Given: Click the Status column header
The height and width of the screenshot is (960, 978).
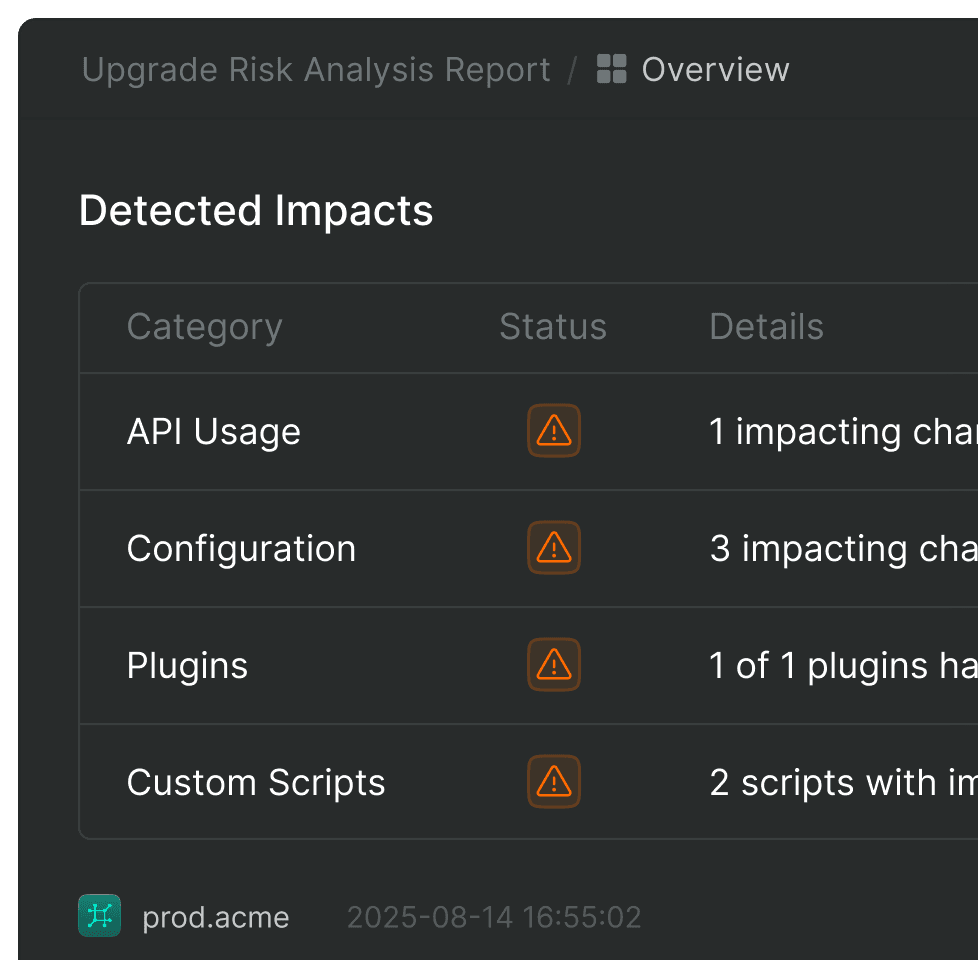Looking at the screenshot, I should (x=553, y=327).
